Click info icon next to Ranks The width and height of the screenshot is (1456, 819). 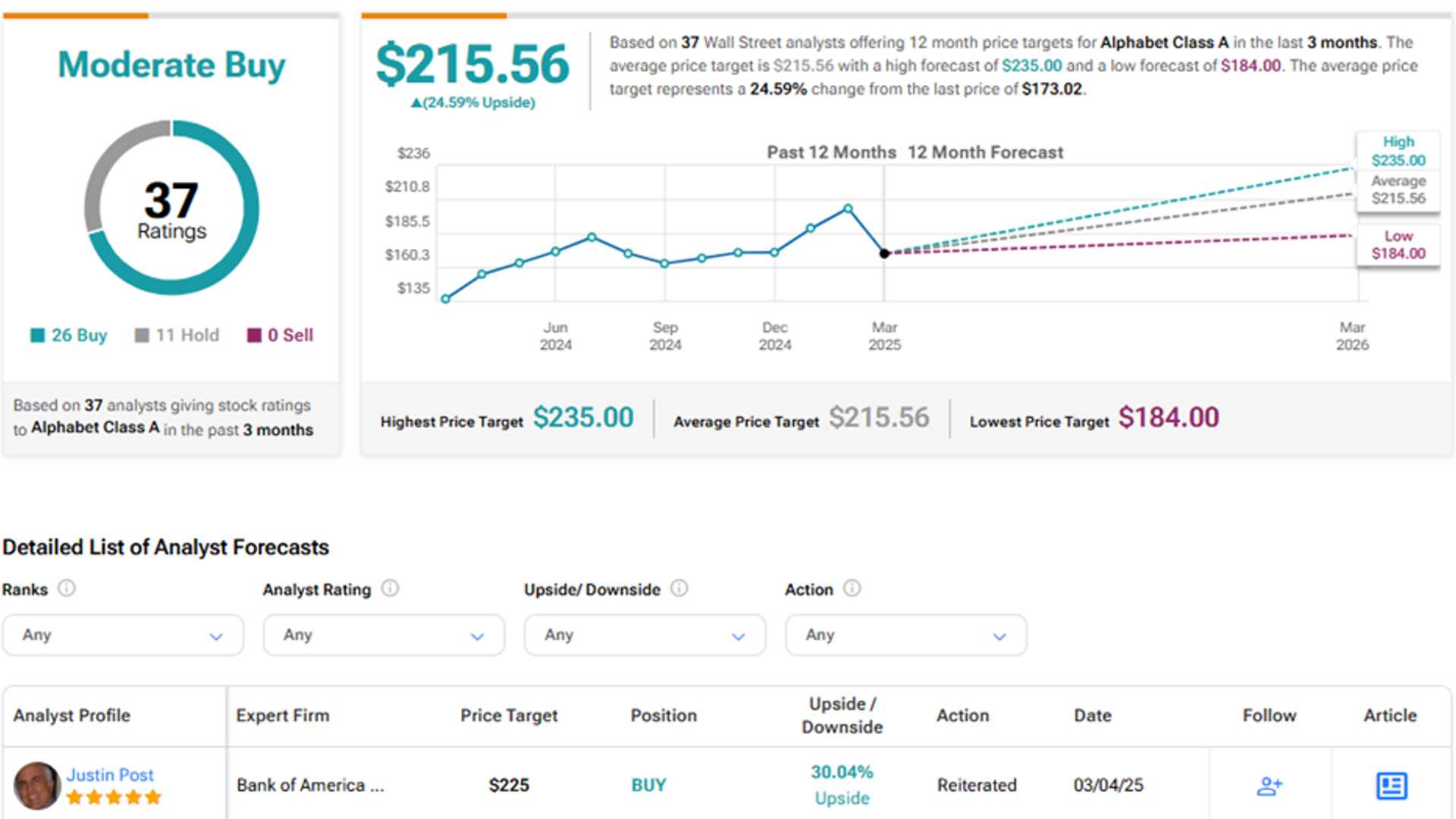[67, 588]
